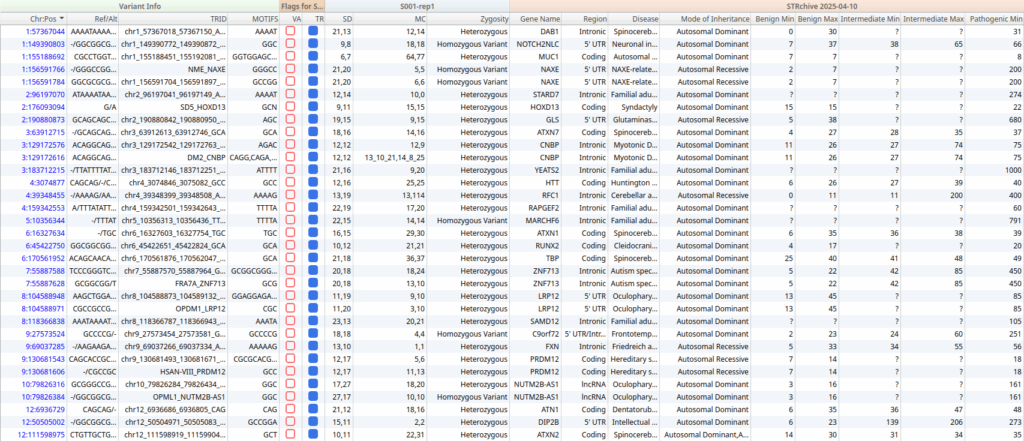Viewport: 1024px width, 441px height.
Task: Sort by the Benign Min column header
Action: tap(773, 19)
